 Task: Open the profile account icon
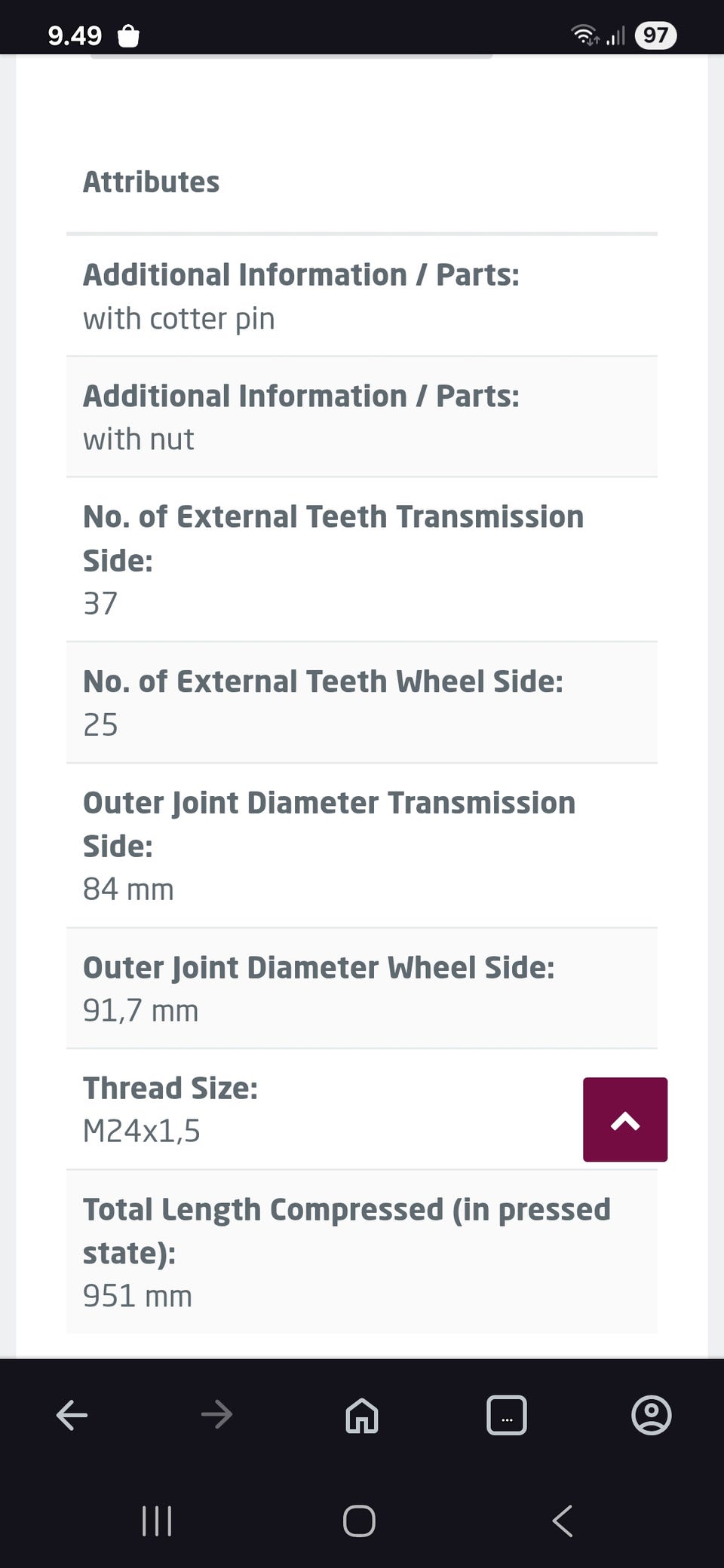click(x=652, y=1415)
